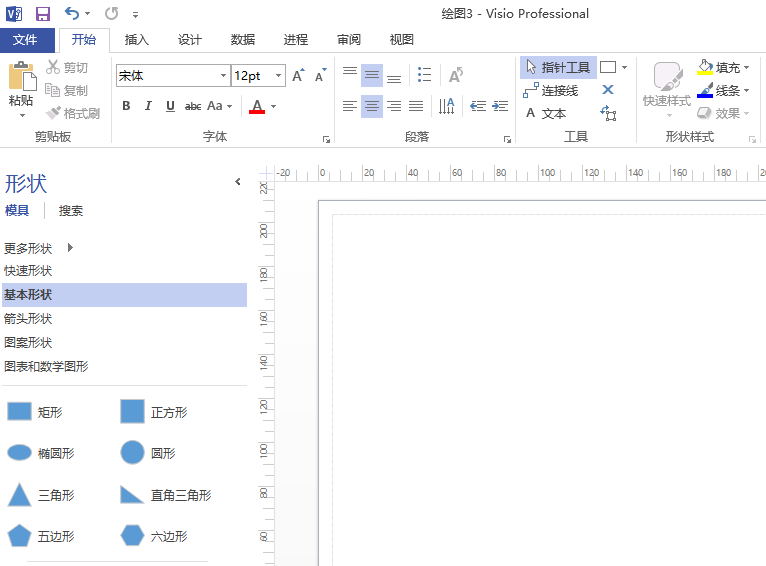Click the connection point X tool

click(608, 90)
